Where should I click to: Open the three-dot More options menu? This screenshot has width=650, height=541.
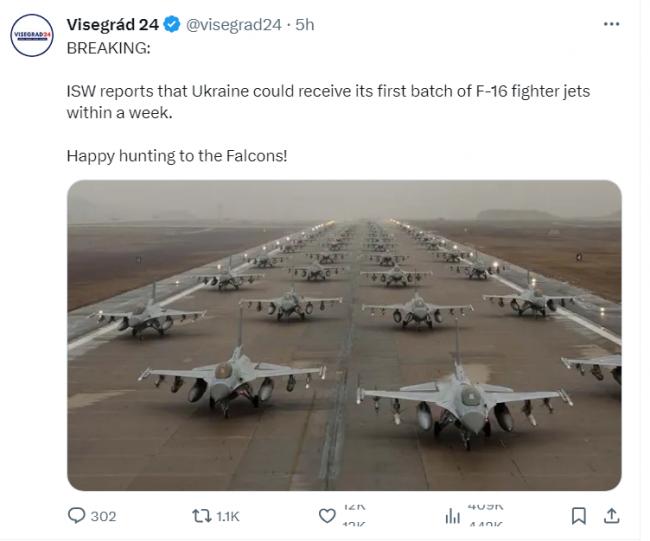pyautogui.click(x=611, y=24)
